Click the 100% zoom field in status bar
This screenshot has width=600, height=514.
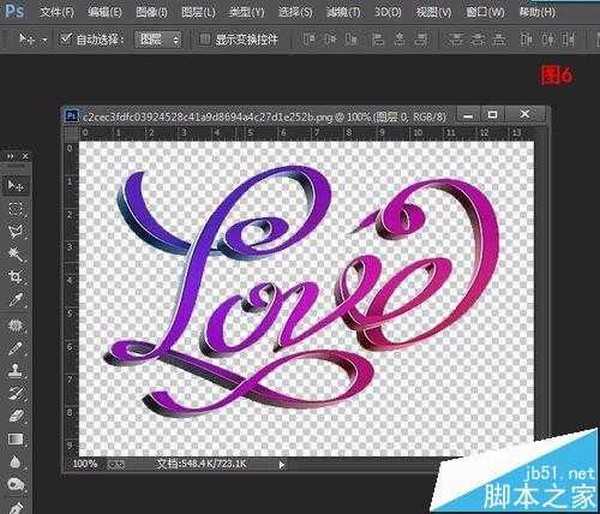(86, 464)
